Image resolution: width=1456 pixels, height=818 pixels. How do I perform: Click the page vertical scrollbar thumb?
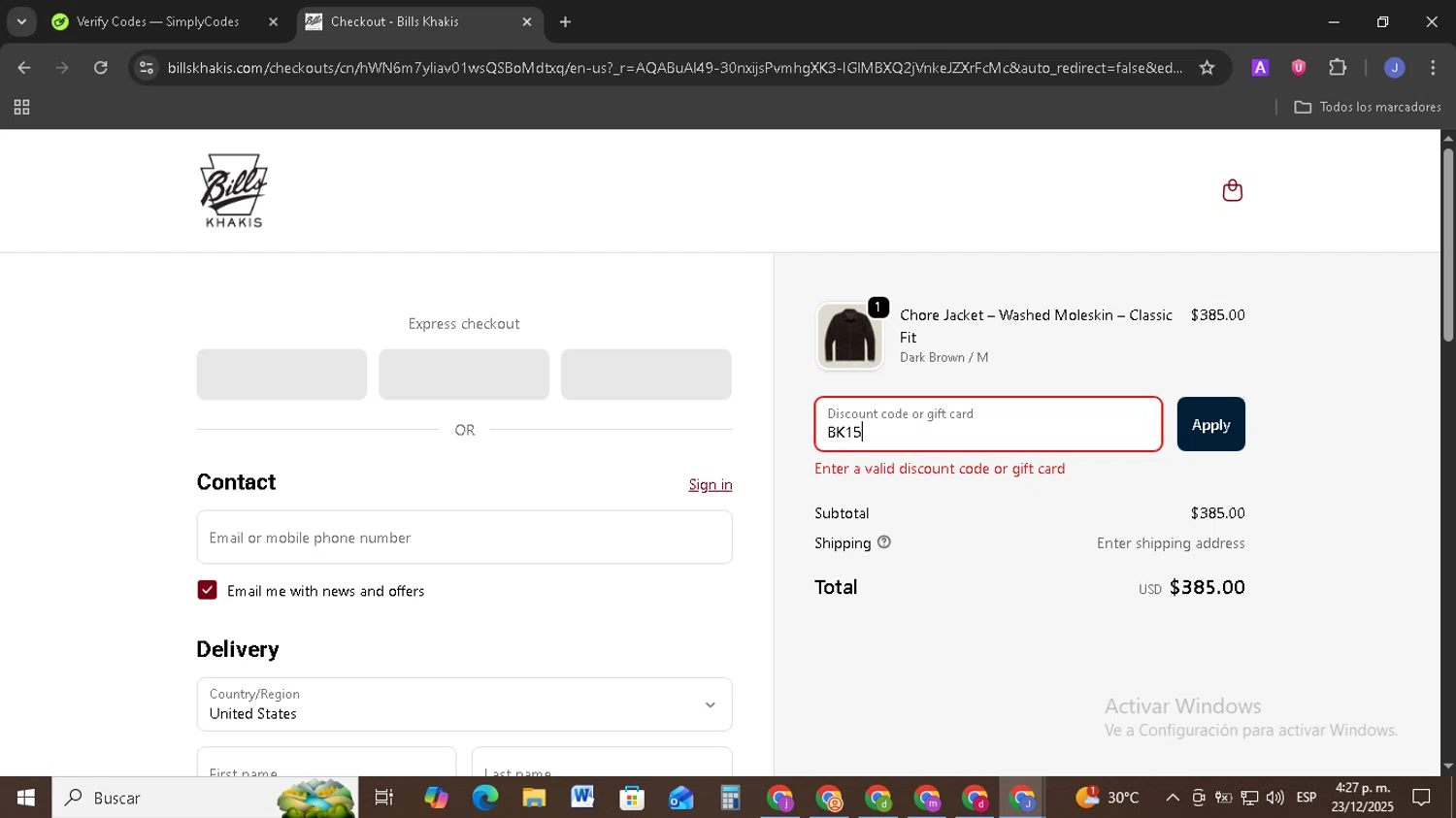point(1447,243)
